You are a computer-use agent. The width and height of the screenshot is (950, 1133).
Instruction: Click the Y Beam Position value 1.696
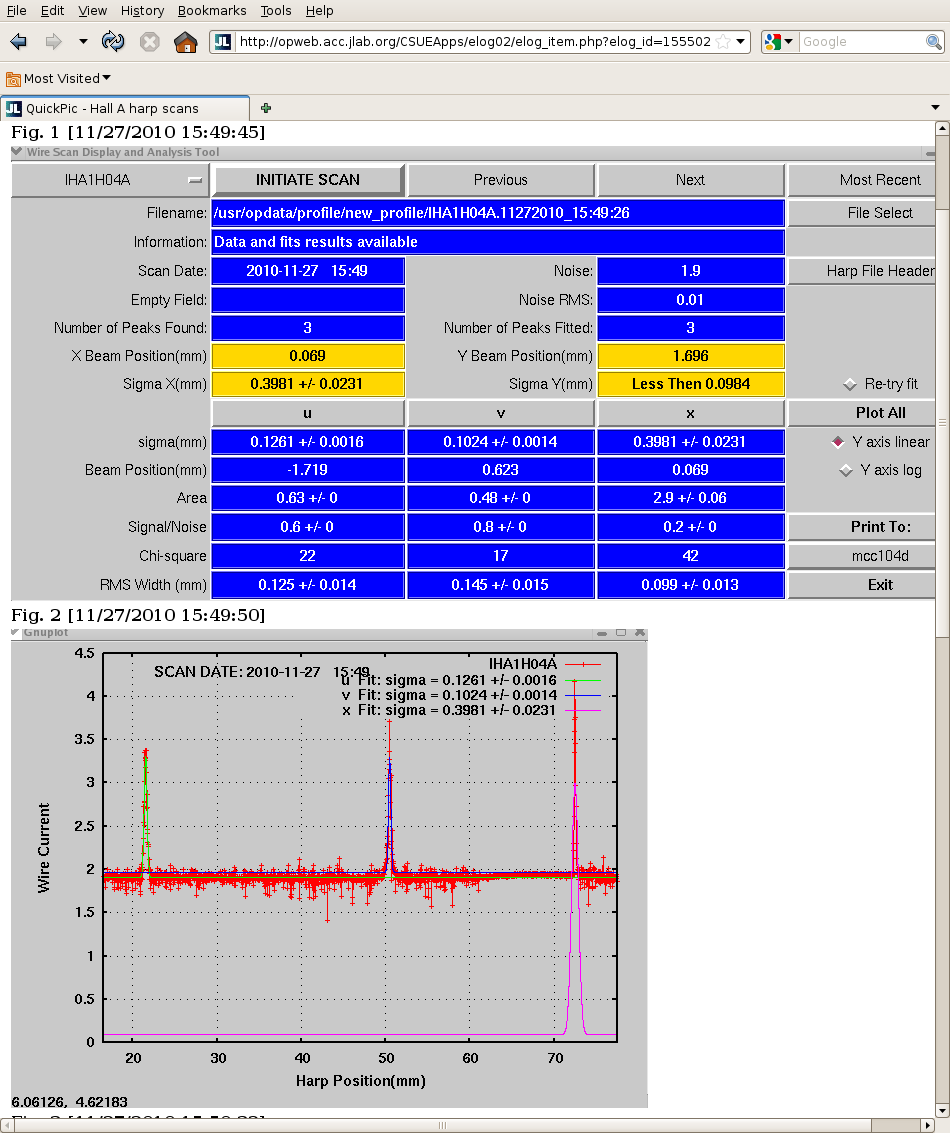coord(691,356)
